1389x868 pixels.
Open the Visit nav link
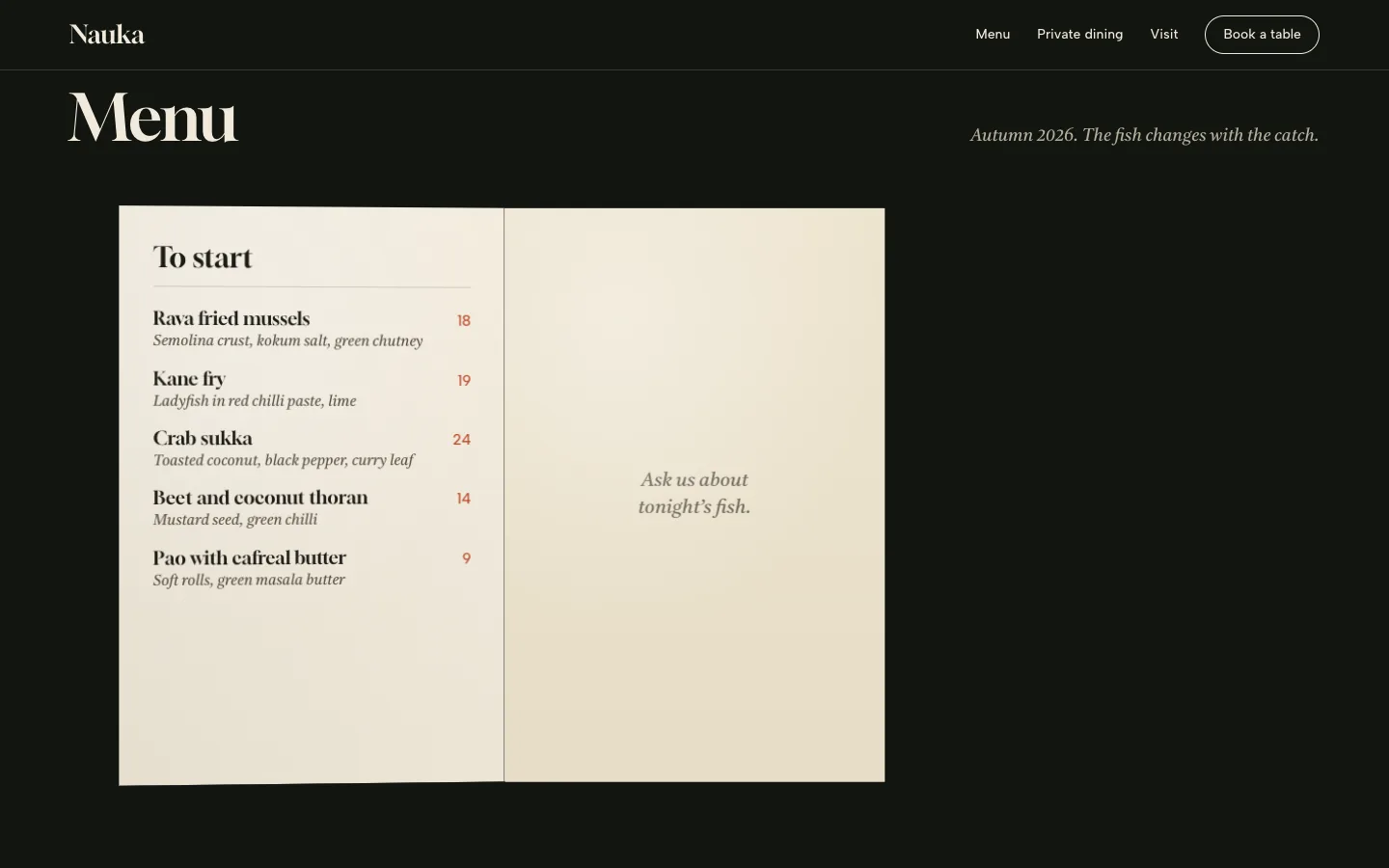click(1164, 34)
